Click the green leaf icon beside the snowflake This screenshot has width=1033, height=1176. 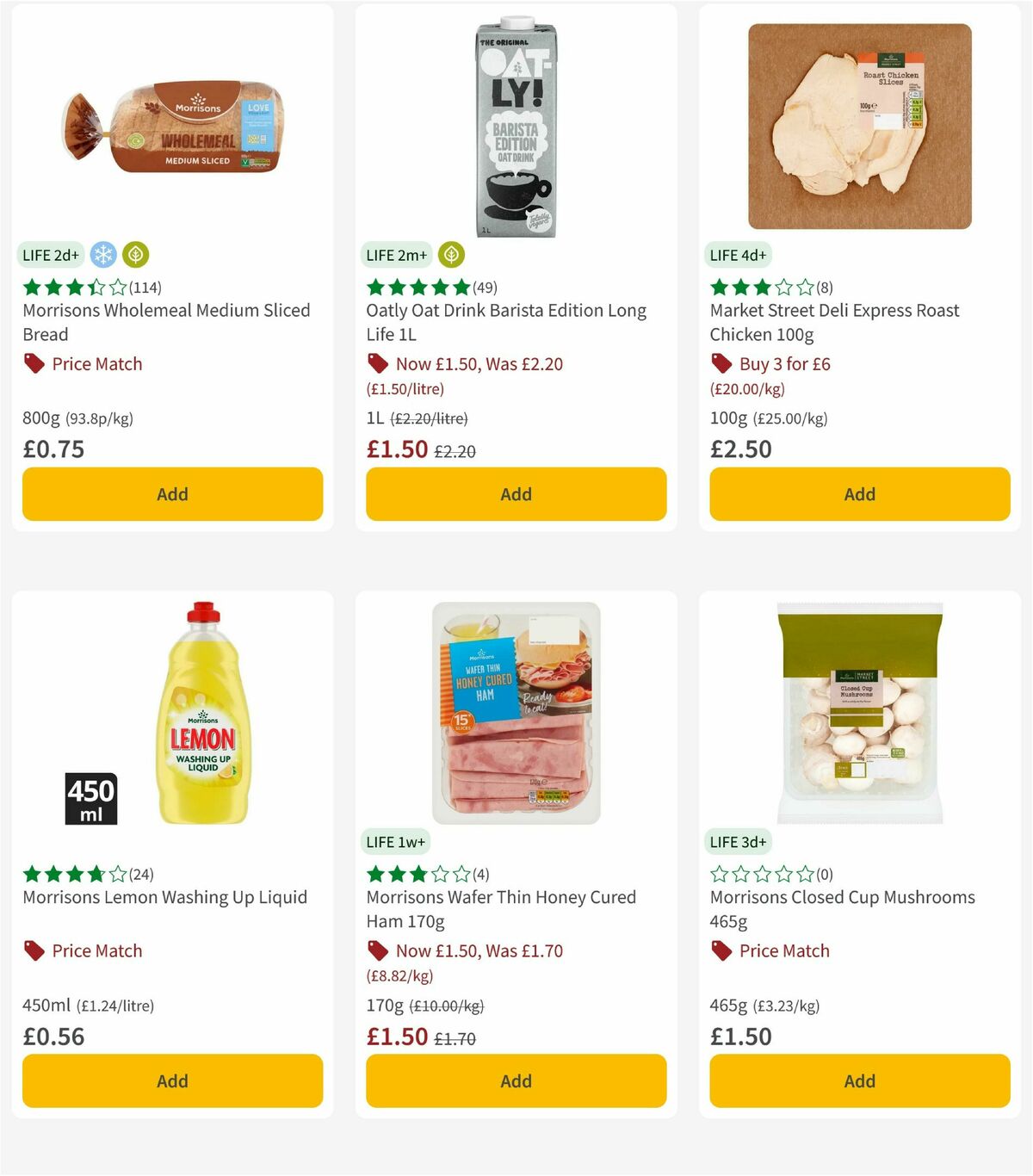pos(134,255)
